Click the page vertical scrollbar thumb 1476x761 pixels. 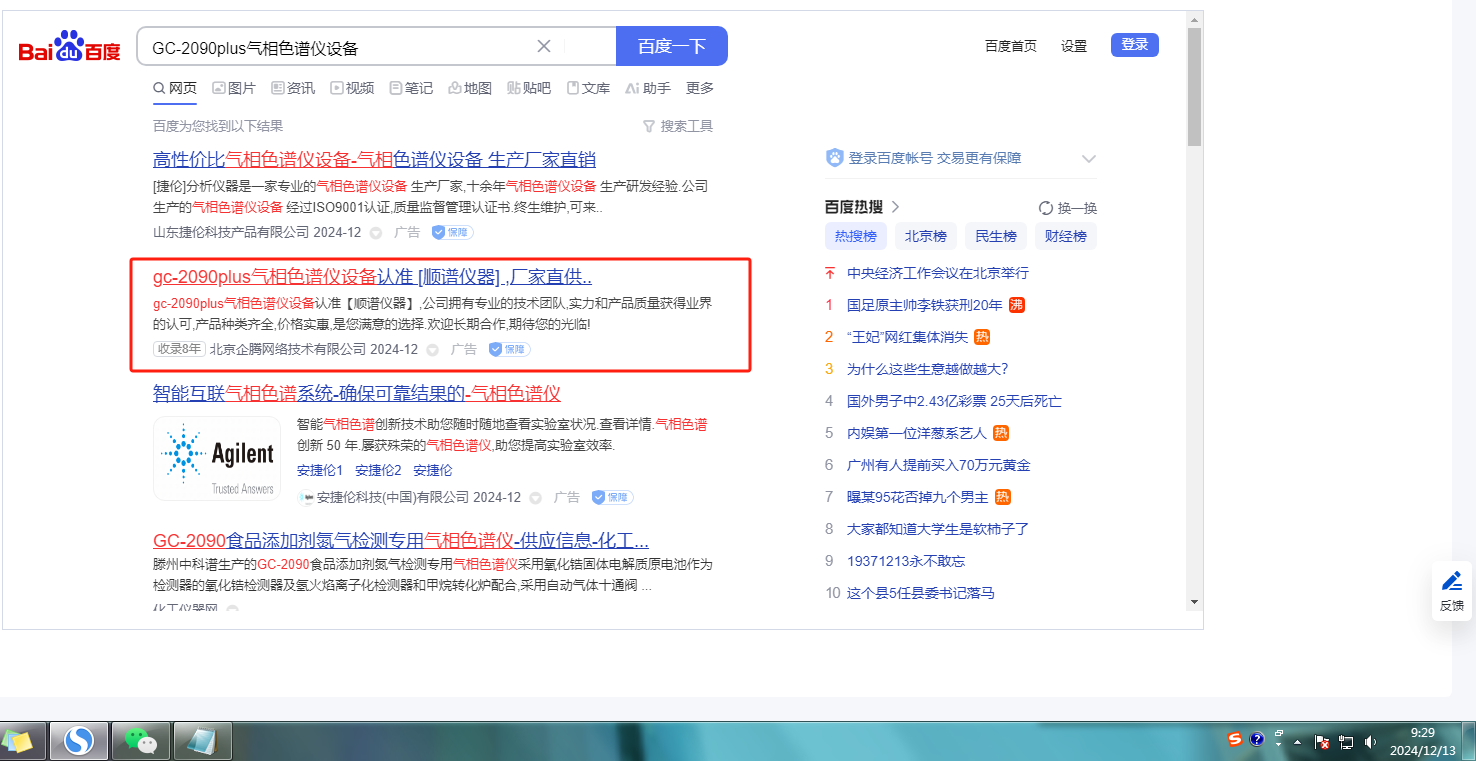click(1194, 86)
